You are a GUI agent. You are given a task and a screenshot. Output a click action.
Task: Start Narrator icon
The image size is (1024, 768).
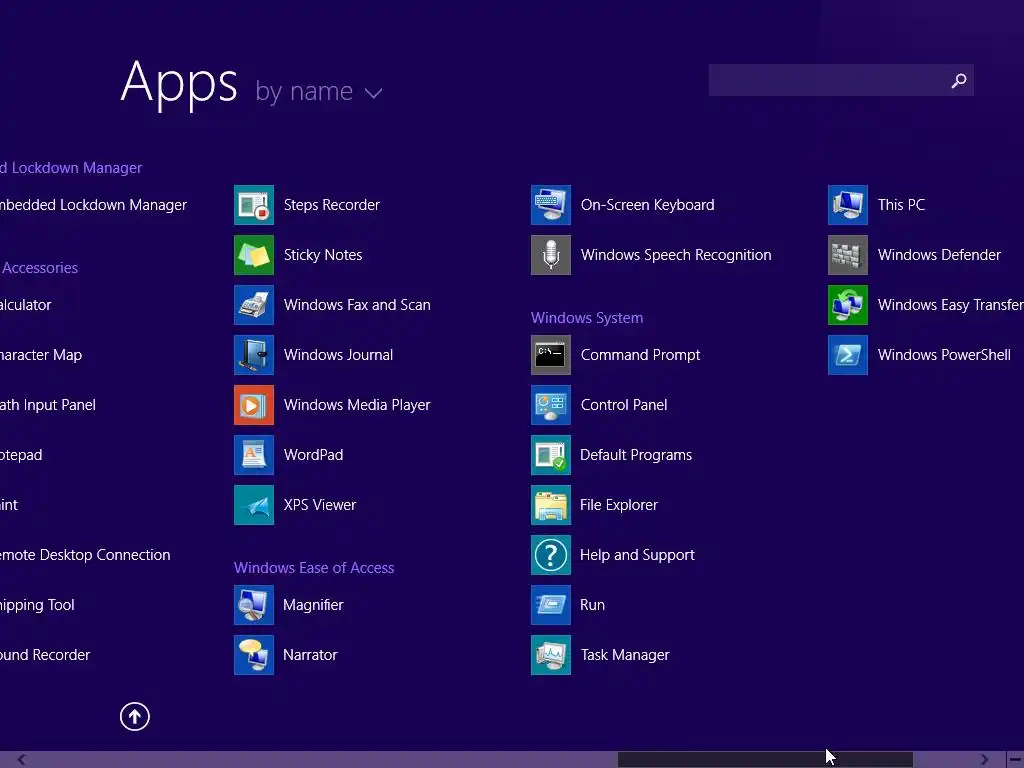[254, 655]
